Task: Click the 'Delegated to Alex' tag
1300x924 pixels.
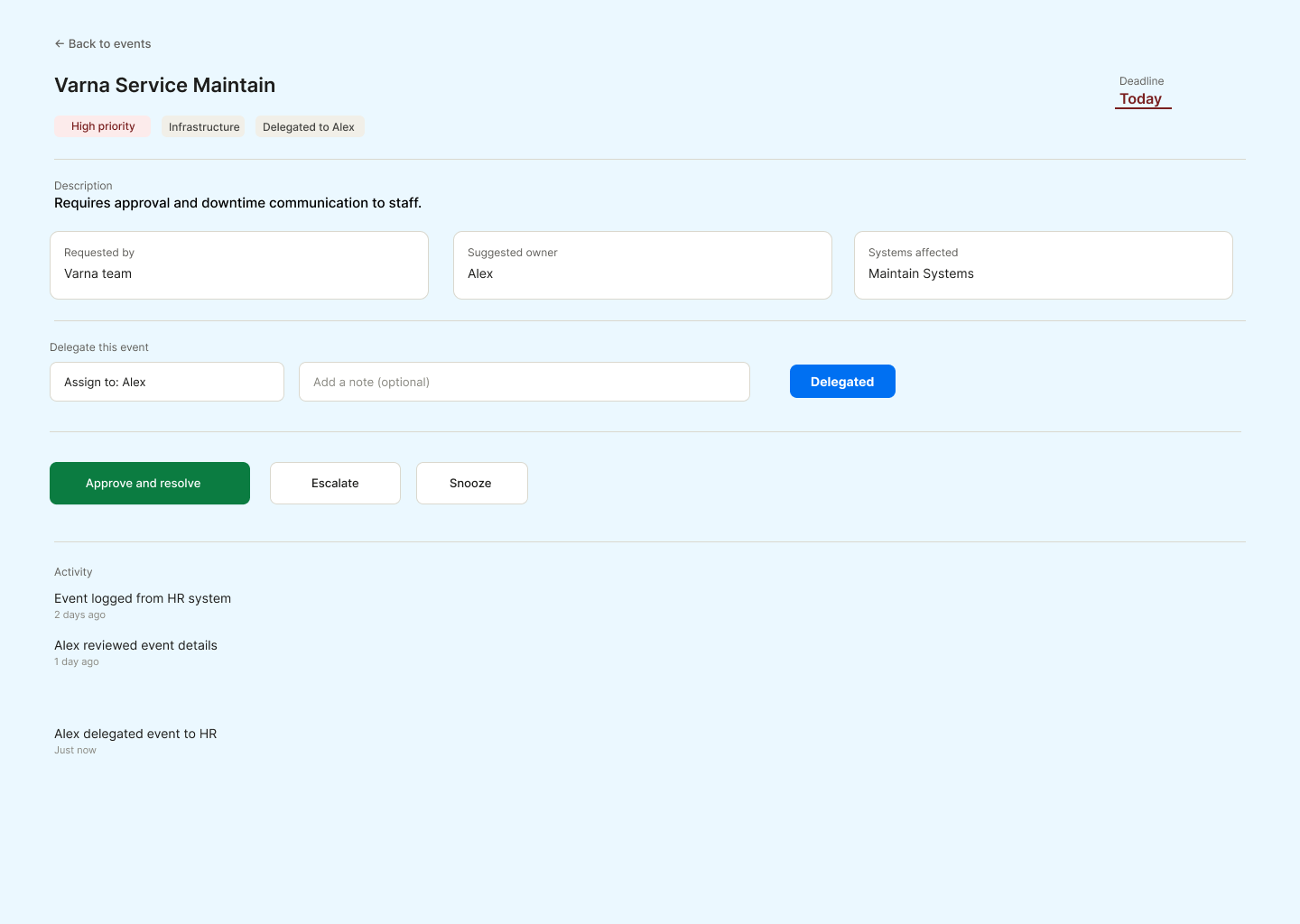Action: click(x=309, y=126)
